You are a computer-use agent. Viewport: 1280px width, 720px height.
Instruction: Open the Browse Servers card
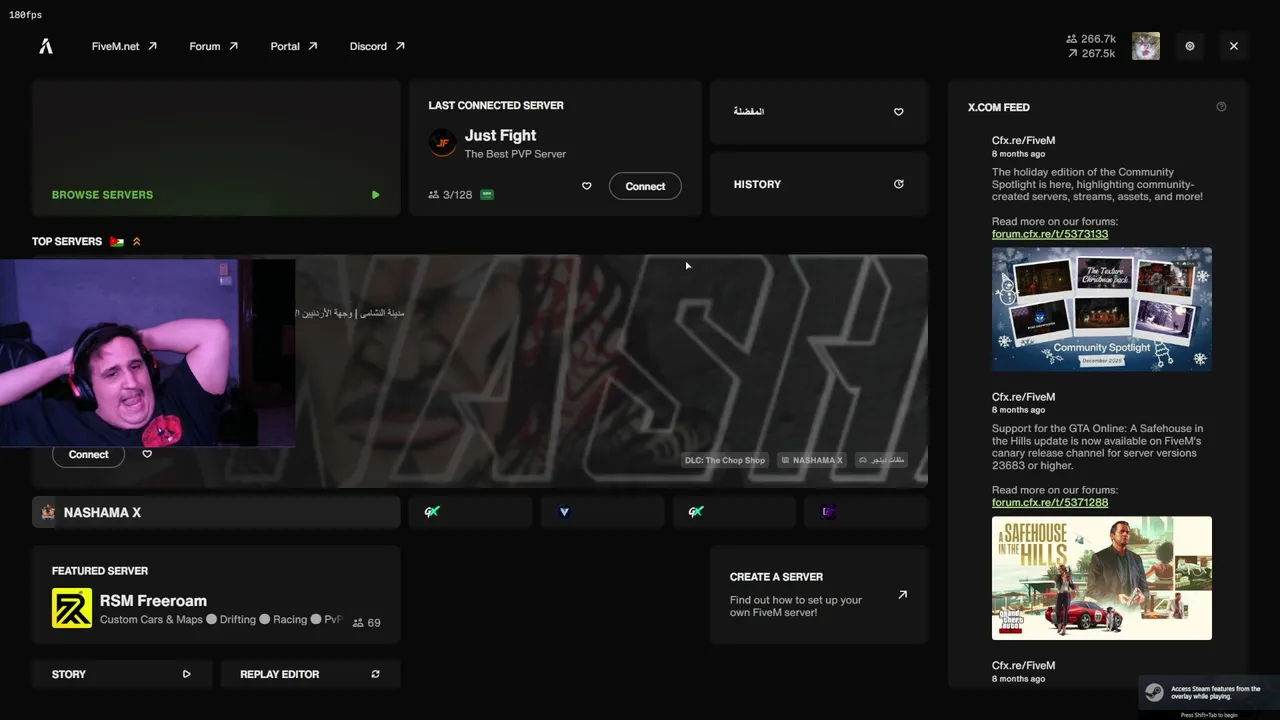tap(216, 148)
